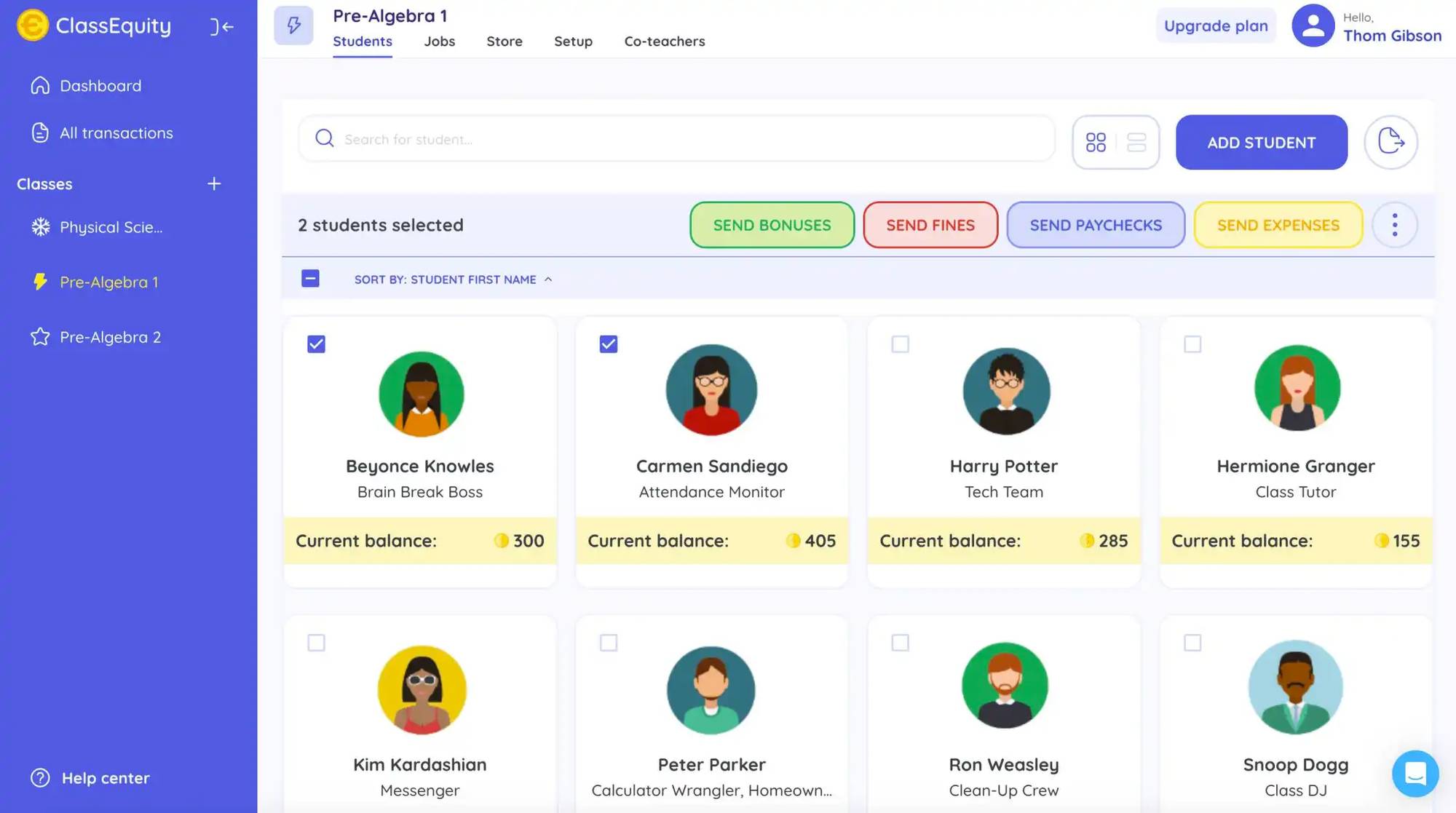Uncheck Beyonce Knowles' checkbox
The image size is (1456, 813).
[316, 344]
